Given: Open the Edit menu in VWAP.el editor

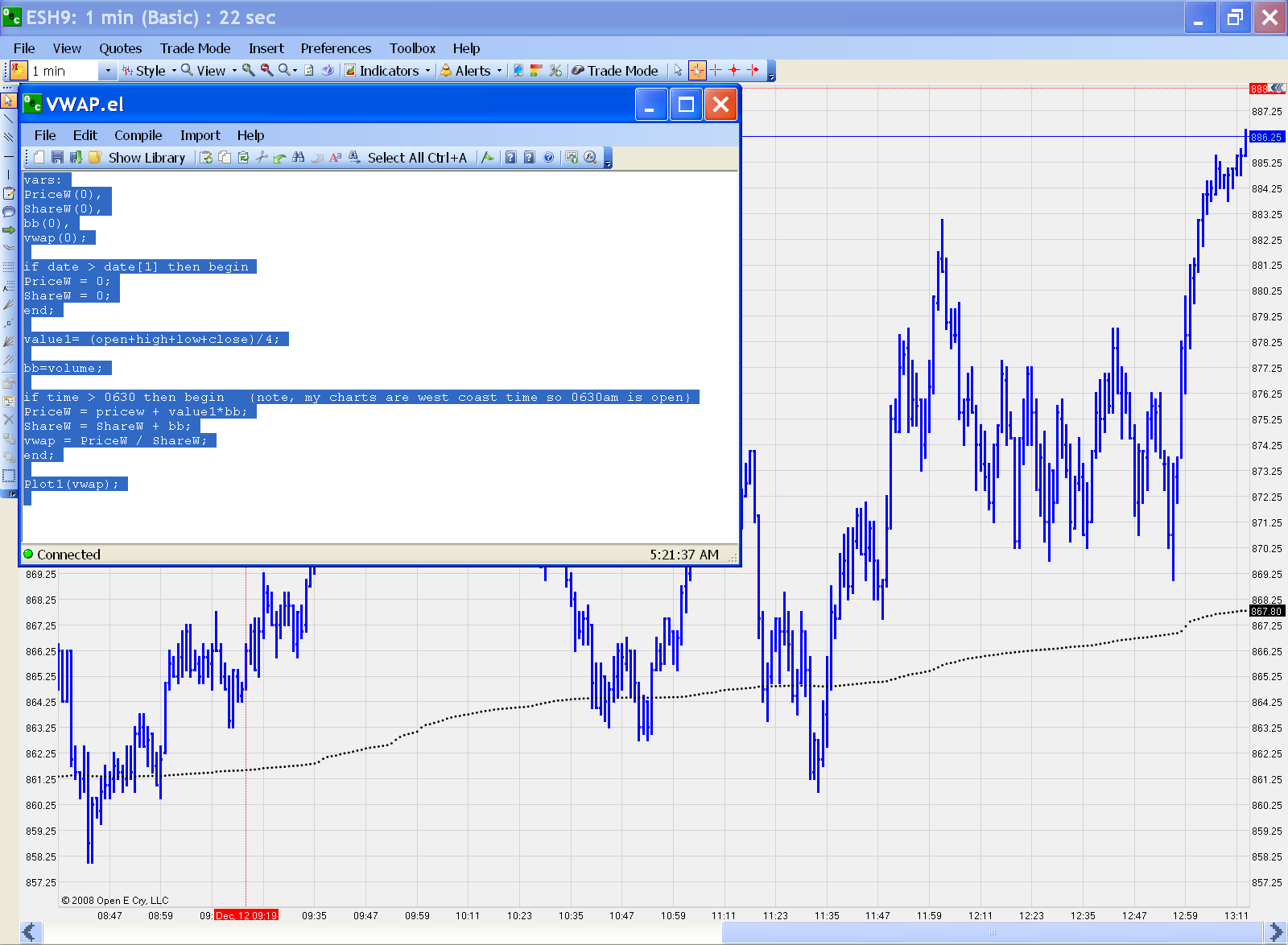Looking at the screenshot, I should click(85, 135).
